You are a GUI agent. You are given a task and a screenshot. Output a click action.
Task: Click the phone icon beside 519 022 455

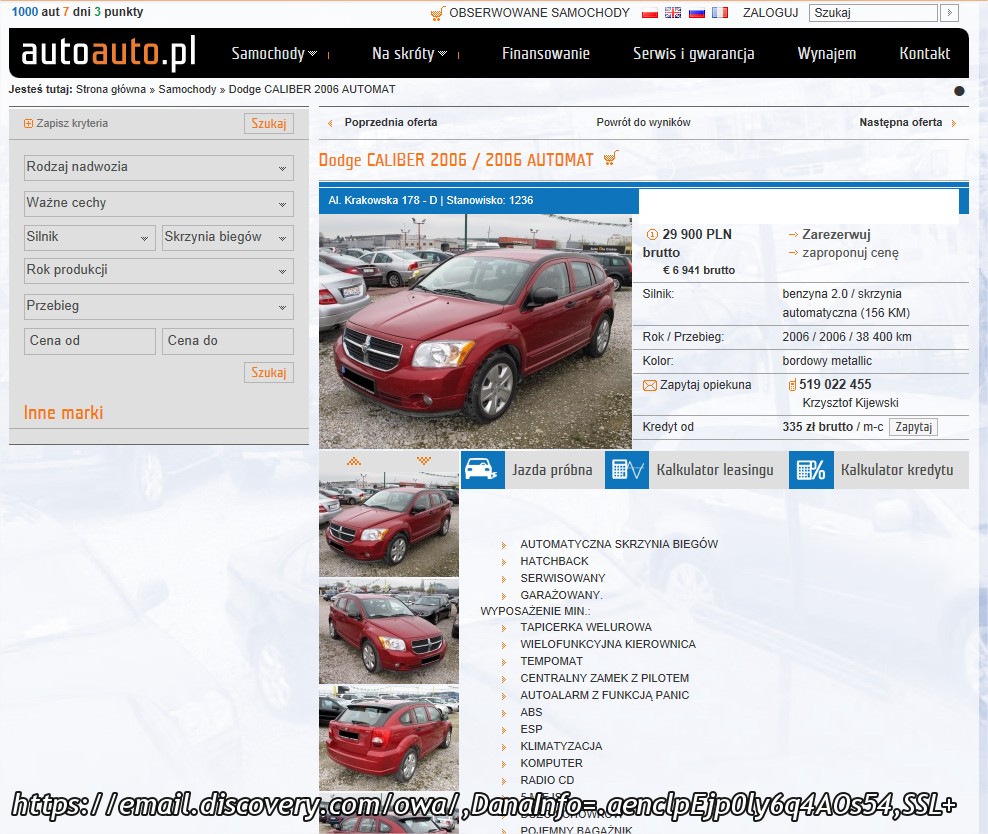(793, 385)
